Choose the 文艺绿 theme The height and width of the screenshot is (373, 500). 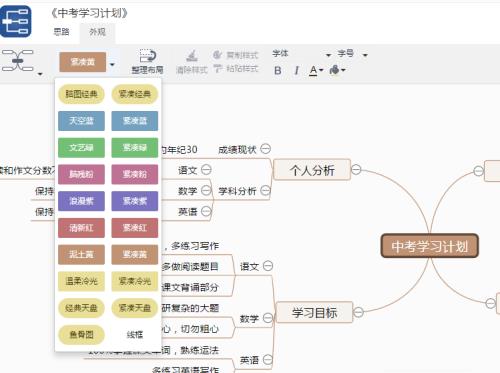tap(81, 148)
